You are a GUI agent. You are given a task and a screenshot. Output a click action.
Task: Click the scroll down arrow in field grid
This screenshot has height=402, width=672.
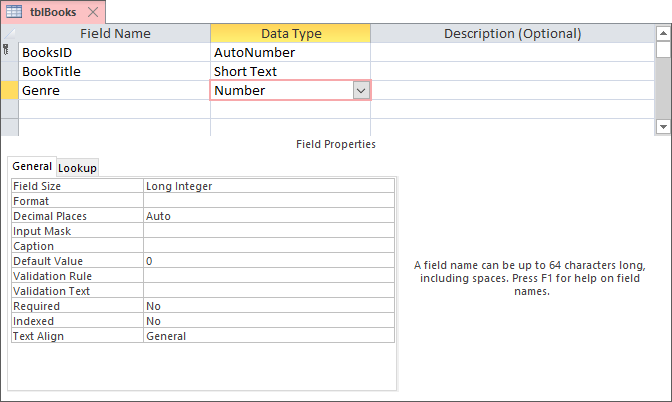663,127
